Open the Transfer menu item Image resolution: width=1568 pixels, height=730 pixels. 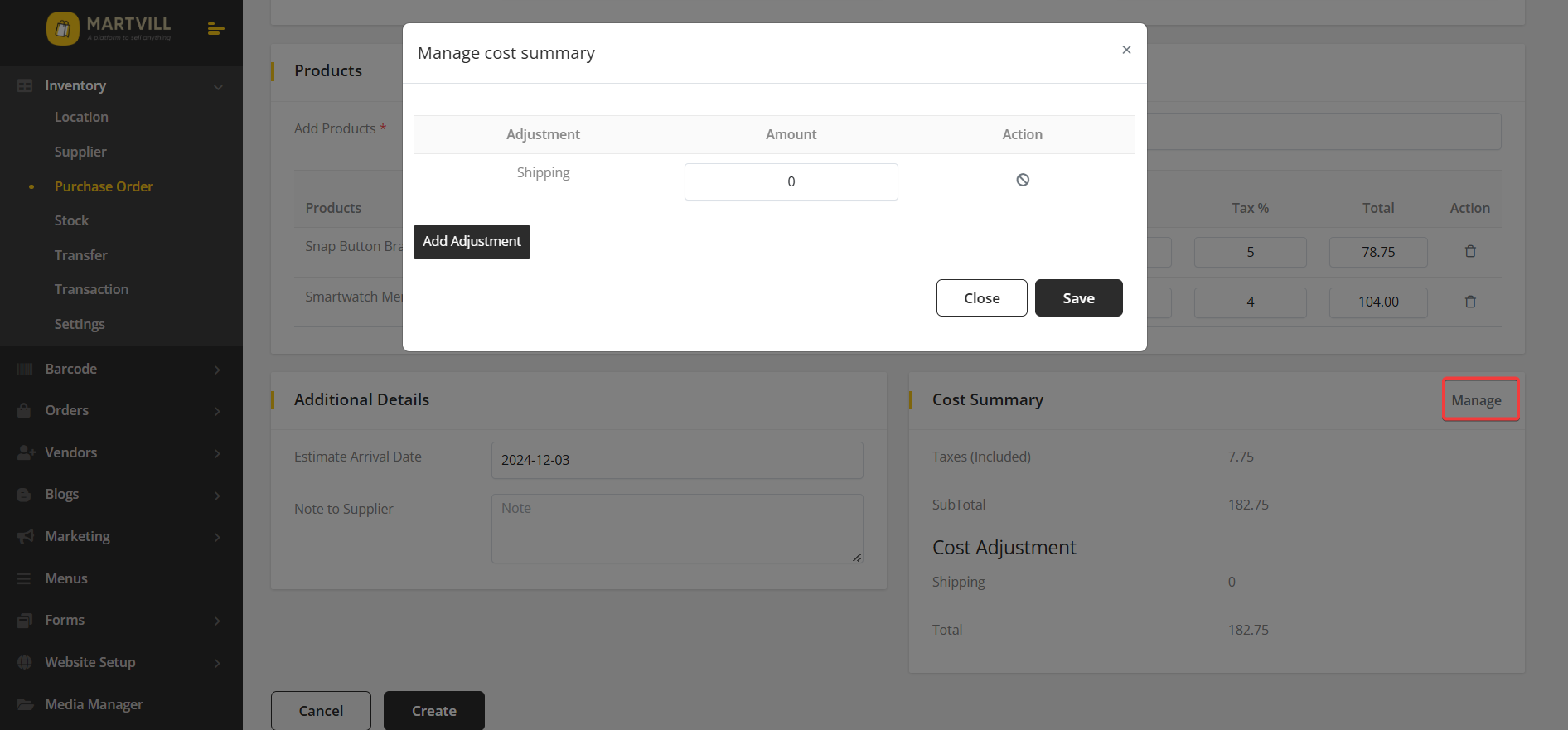(80, 255)
